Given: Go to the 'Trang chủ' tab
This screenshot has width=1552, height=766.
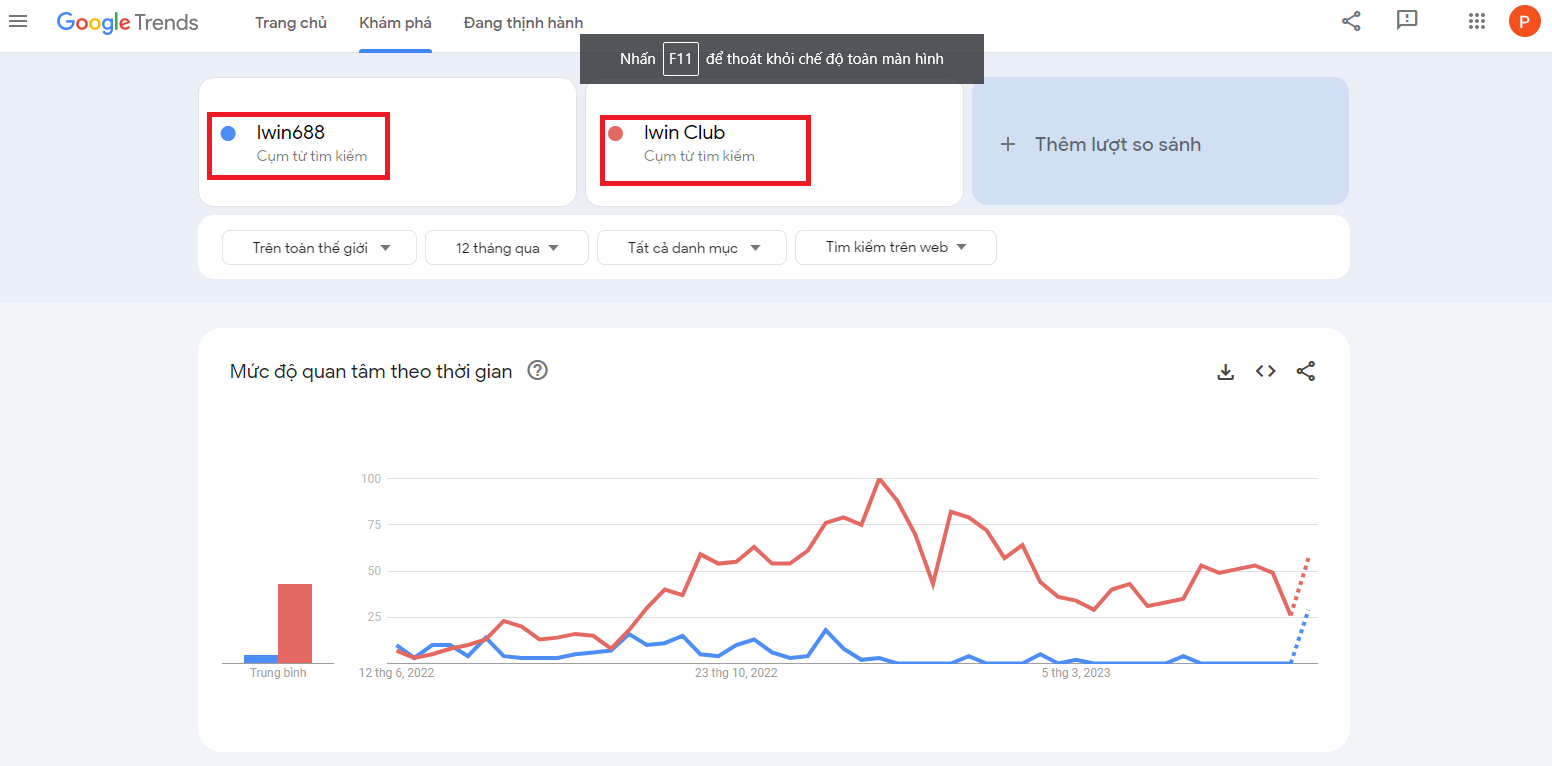Looking at the screenshot, I should tap(291, 23).
